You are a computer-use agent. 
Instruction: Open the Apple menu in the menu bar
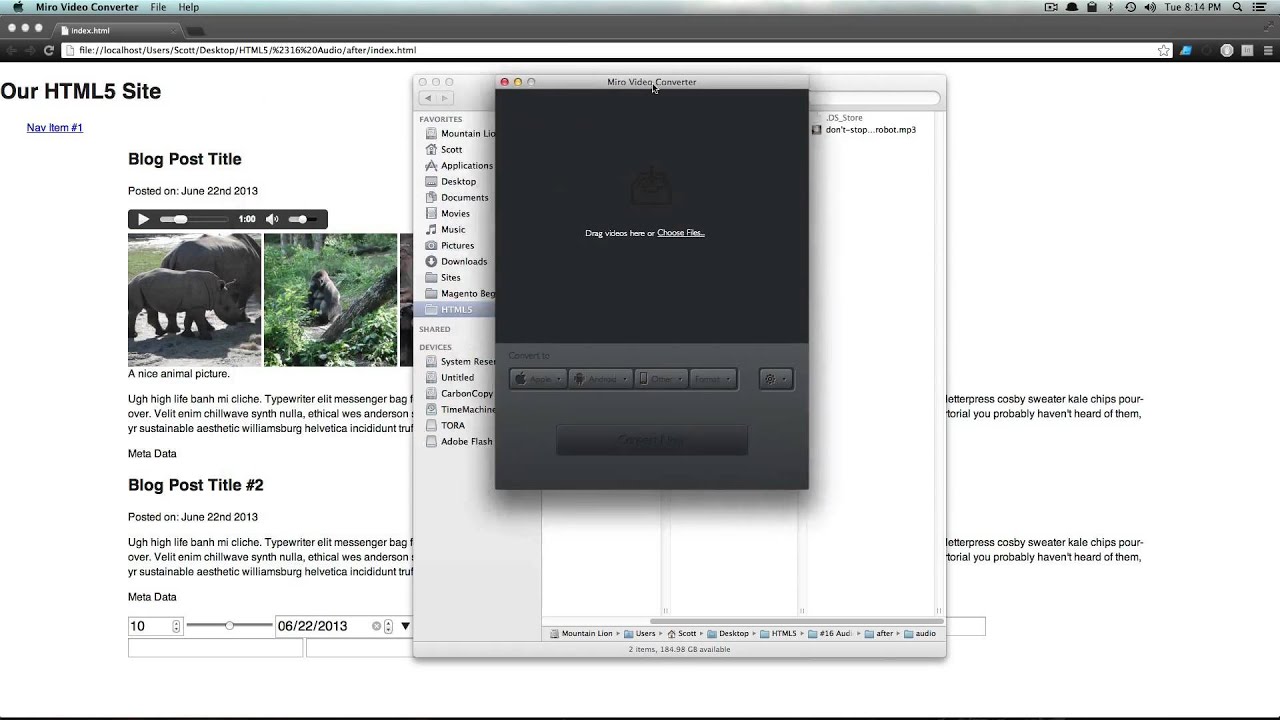pos(17,7)
